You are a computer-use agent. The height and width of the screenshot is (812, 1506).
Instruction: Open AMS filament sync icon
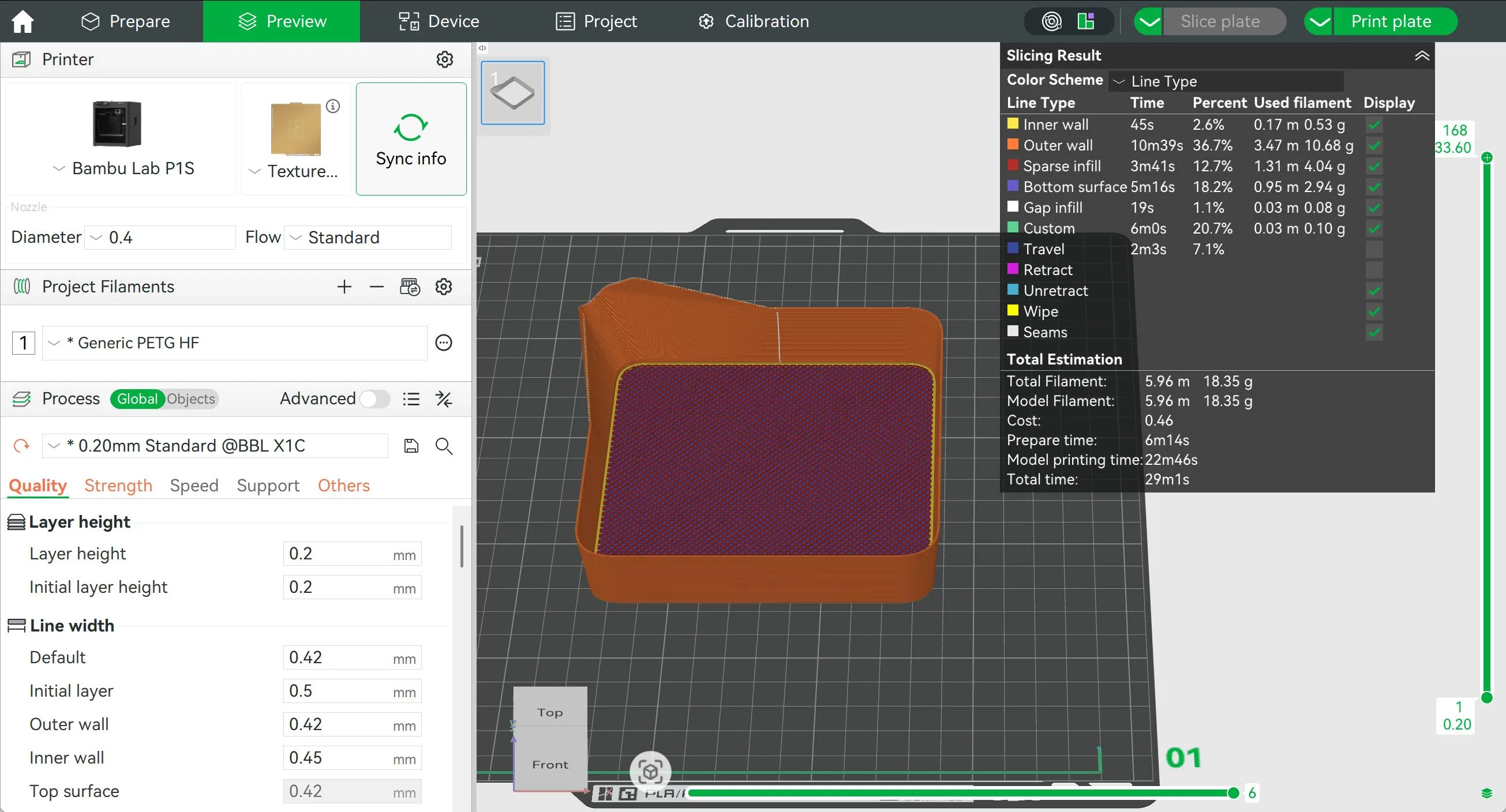click(410, 286)
